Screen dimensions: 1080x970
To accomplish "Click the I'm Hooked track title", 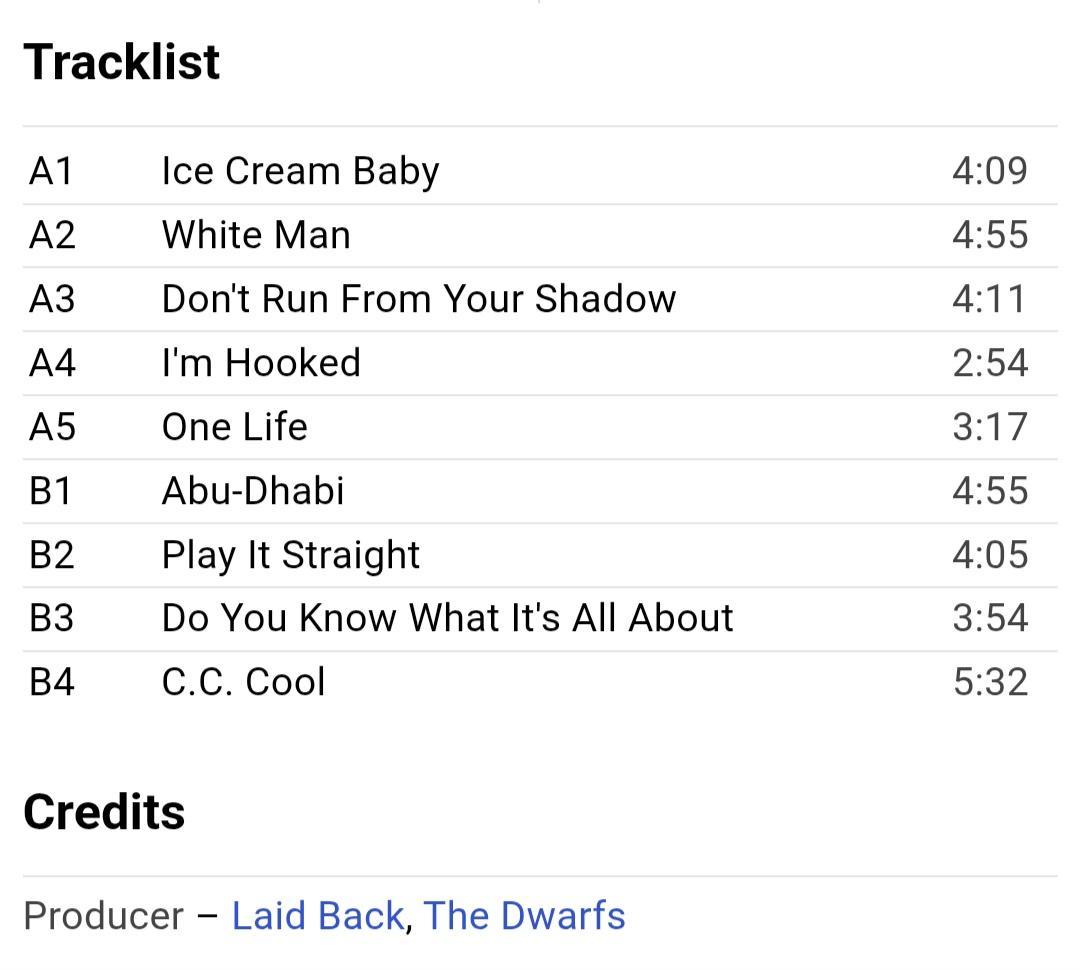I will [261, 363].
